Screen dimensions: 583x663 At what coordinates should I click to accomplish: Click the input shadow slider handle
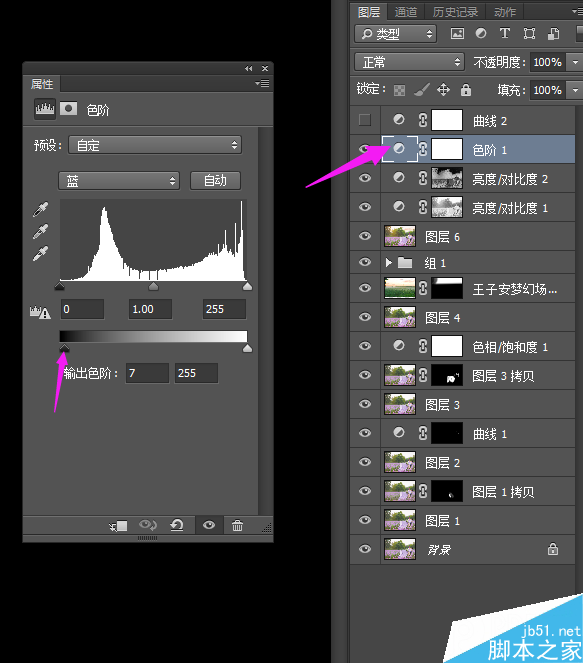click(x=59, y=286)
